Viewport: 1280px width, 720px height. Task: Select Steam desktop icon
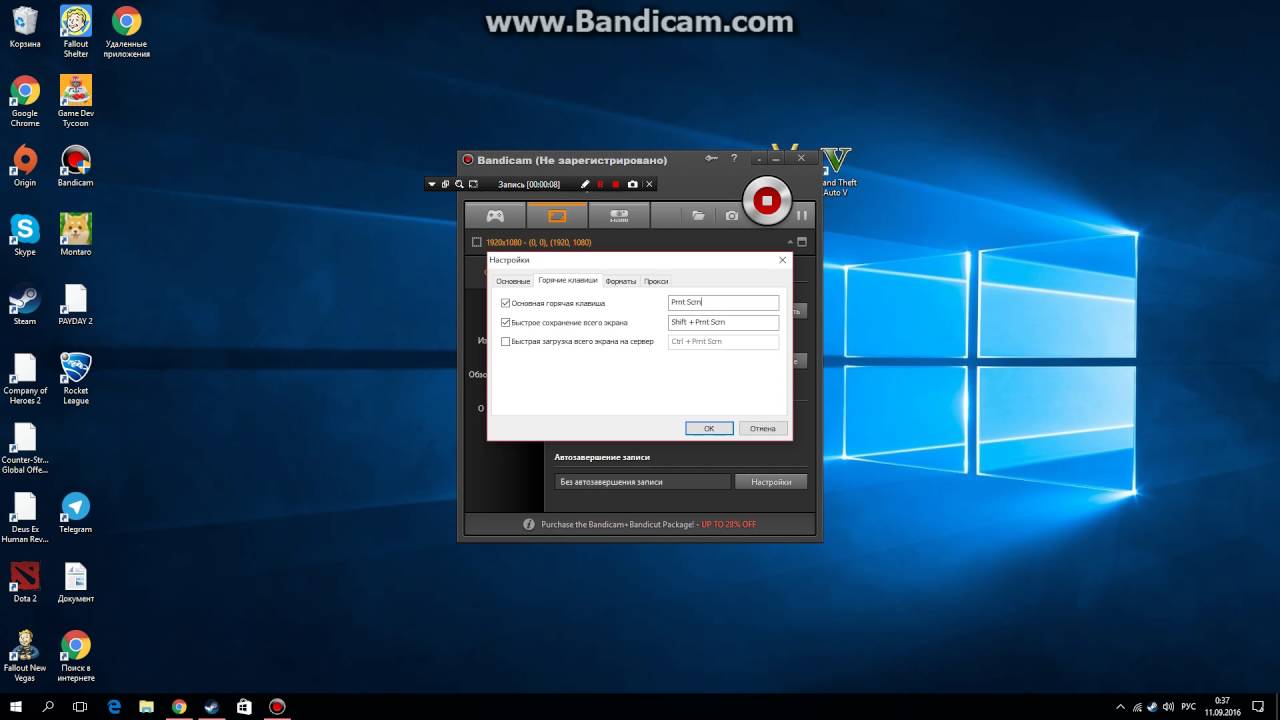coord(25,304)
